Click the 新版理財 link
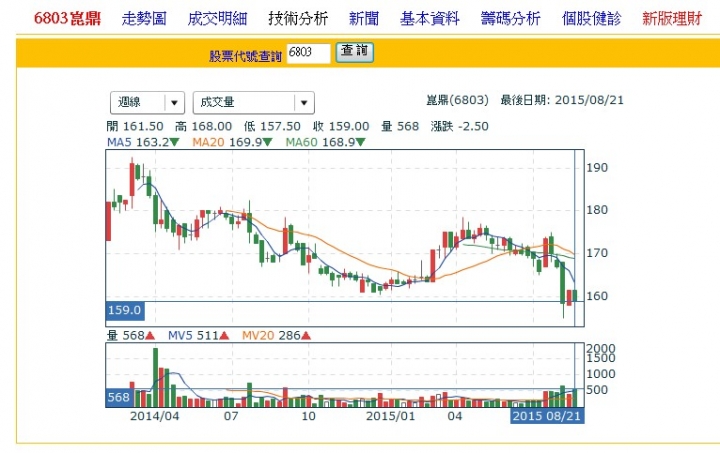The image size is (720, 453). 672,19
